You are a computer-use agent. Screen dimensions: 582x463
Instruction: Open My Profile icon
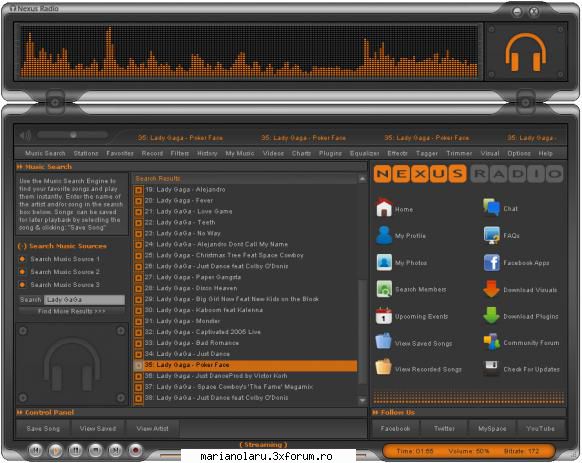pos(384,235)
